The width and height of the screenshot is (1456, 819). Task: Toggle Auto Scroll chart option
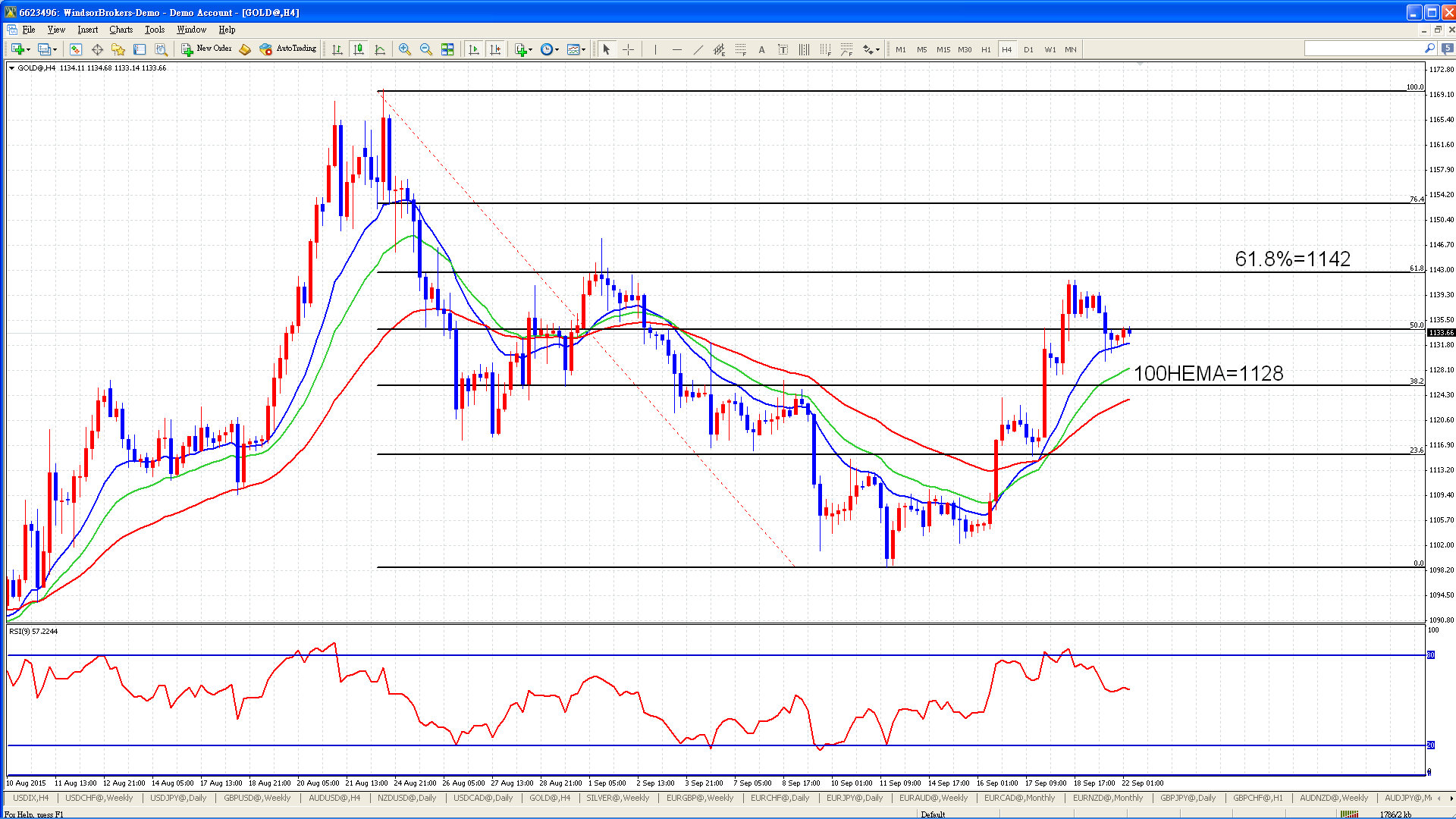click(x=474, y=49)
